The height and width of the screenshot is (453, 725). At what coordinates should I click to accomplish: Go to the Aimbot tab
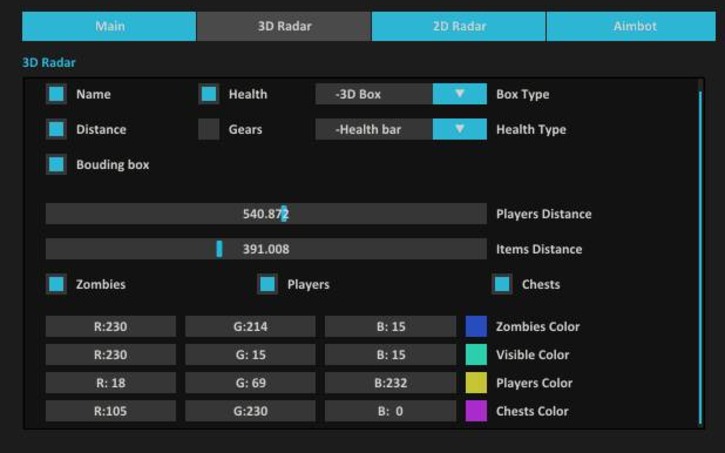click(x=631, y=26)
